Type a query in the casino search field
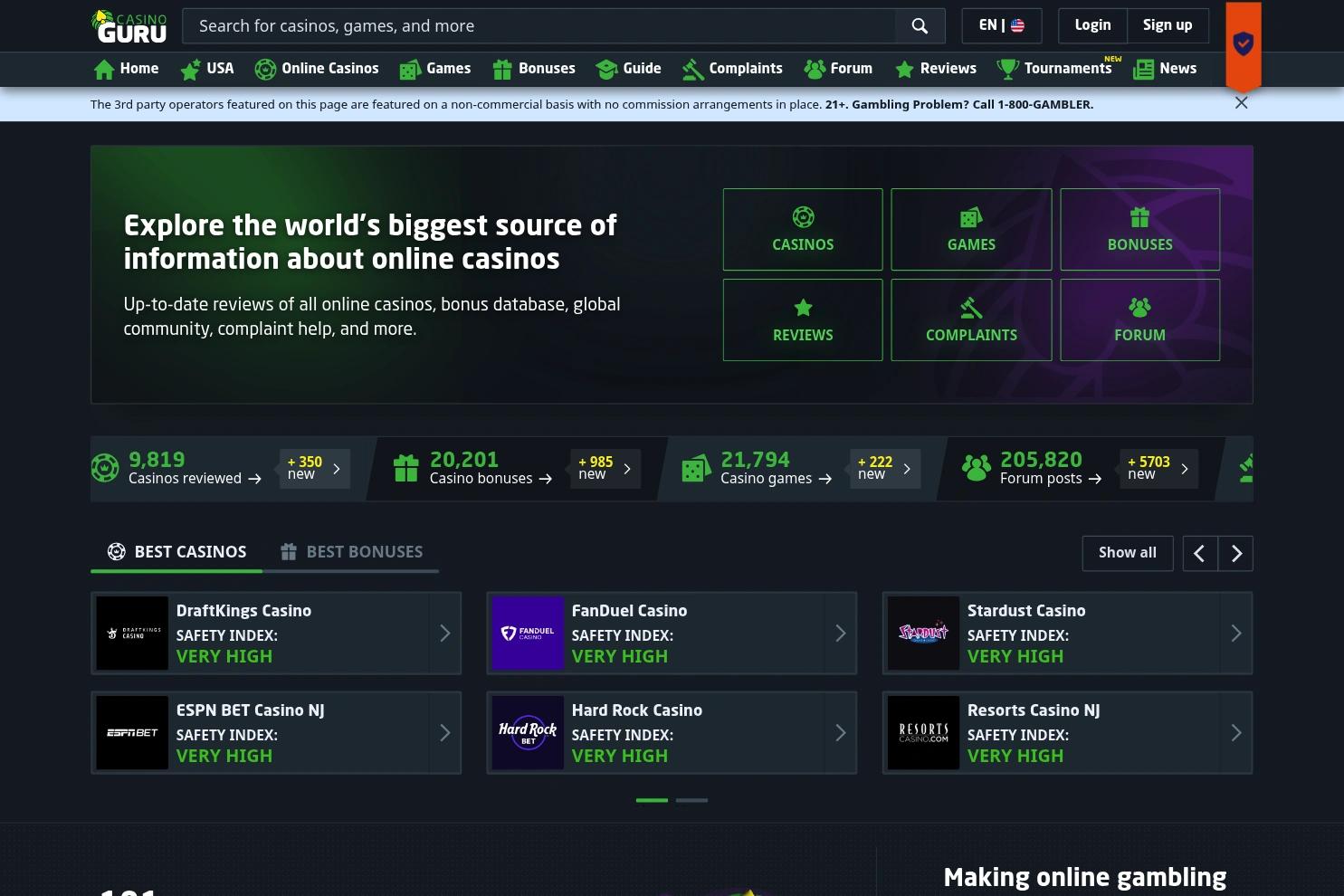The height and width of the screenshot is (896, 1344). coord(543,25)
